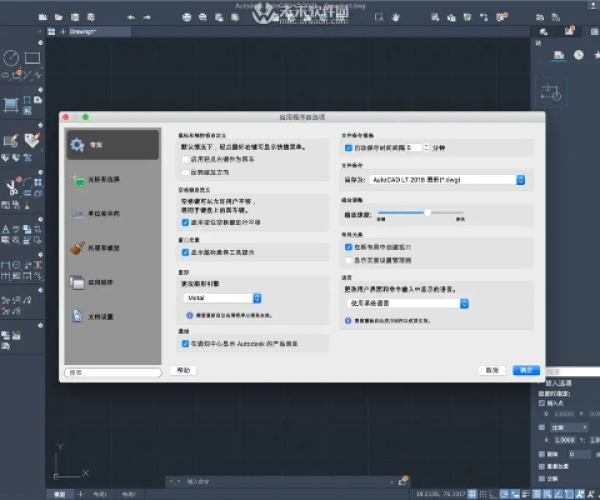Click the info icon below language dropdown
The image size is (600, 500).
[348, 321]
